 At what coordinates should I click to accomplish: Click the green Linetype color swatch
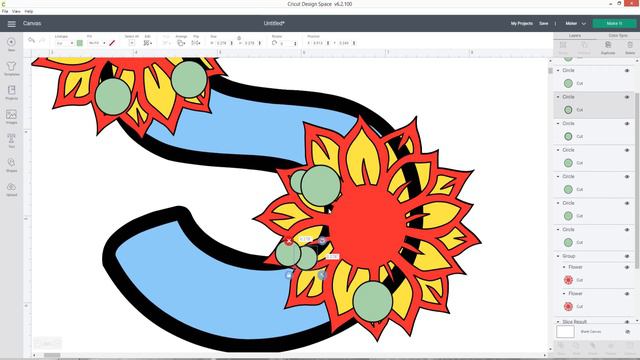[80, 43]
